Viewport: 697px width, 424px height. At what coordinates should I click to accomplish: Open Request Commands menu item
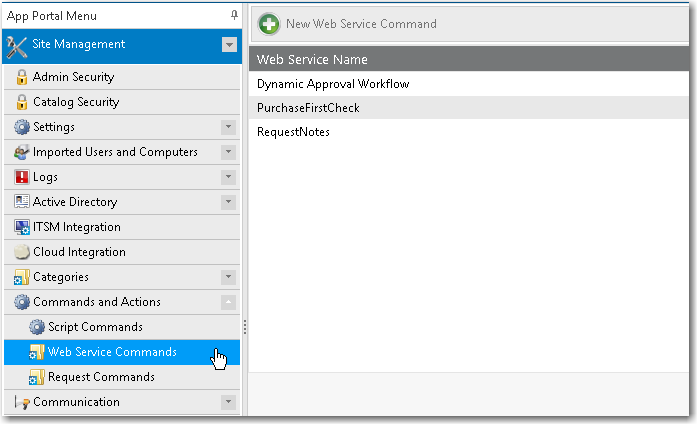pos(101,377)
